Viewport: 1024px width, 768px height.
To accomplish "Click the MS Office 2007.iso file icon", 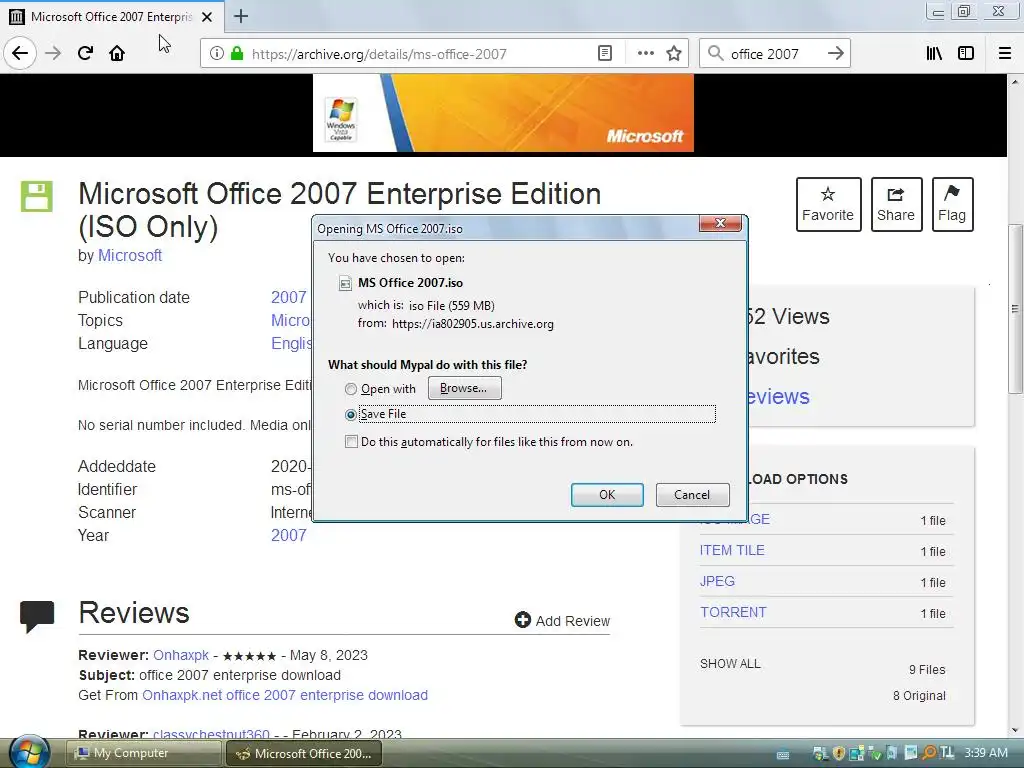I will tap(345, 283).
